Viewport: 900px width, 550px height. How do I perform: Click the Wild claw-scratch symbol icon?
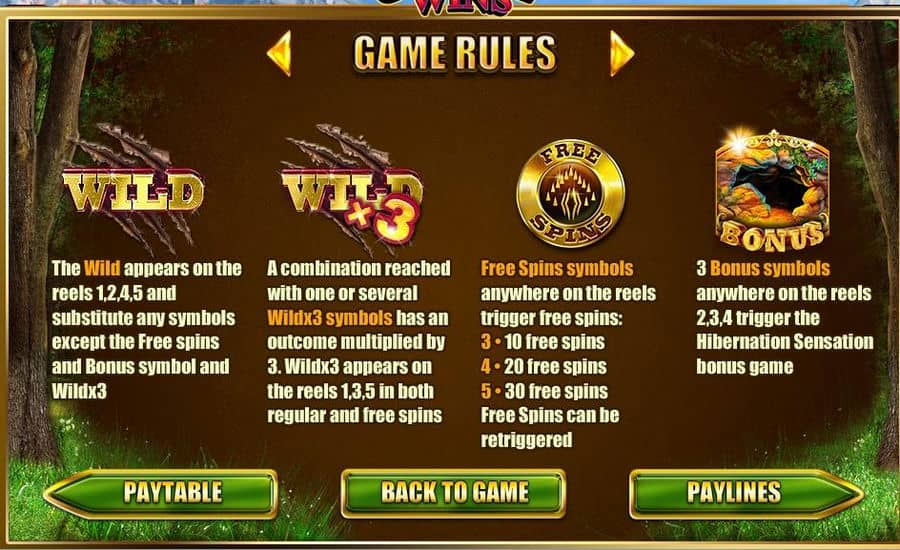pos(133,189)
